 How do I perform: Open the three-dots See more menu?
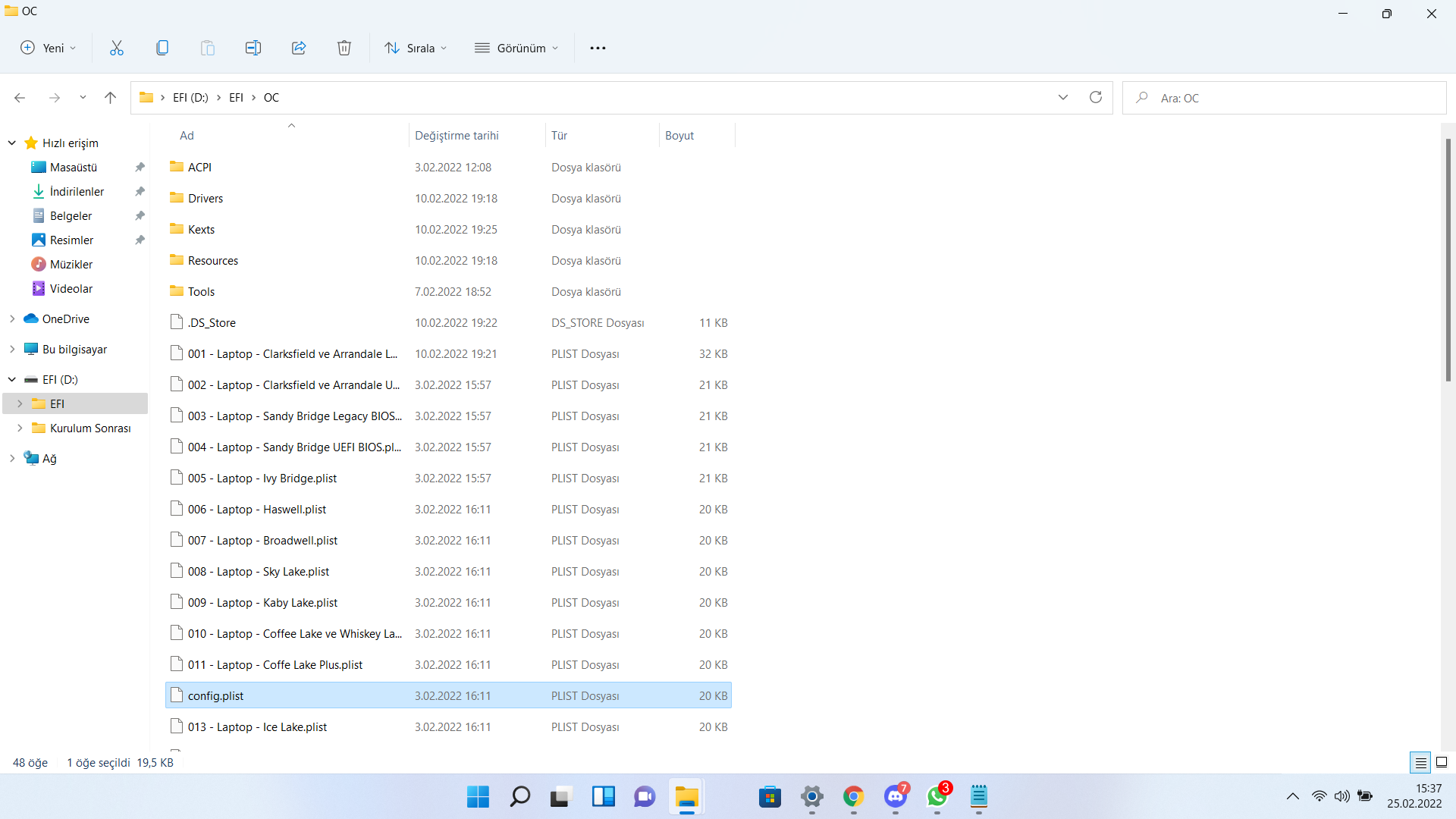pos(598,48)
